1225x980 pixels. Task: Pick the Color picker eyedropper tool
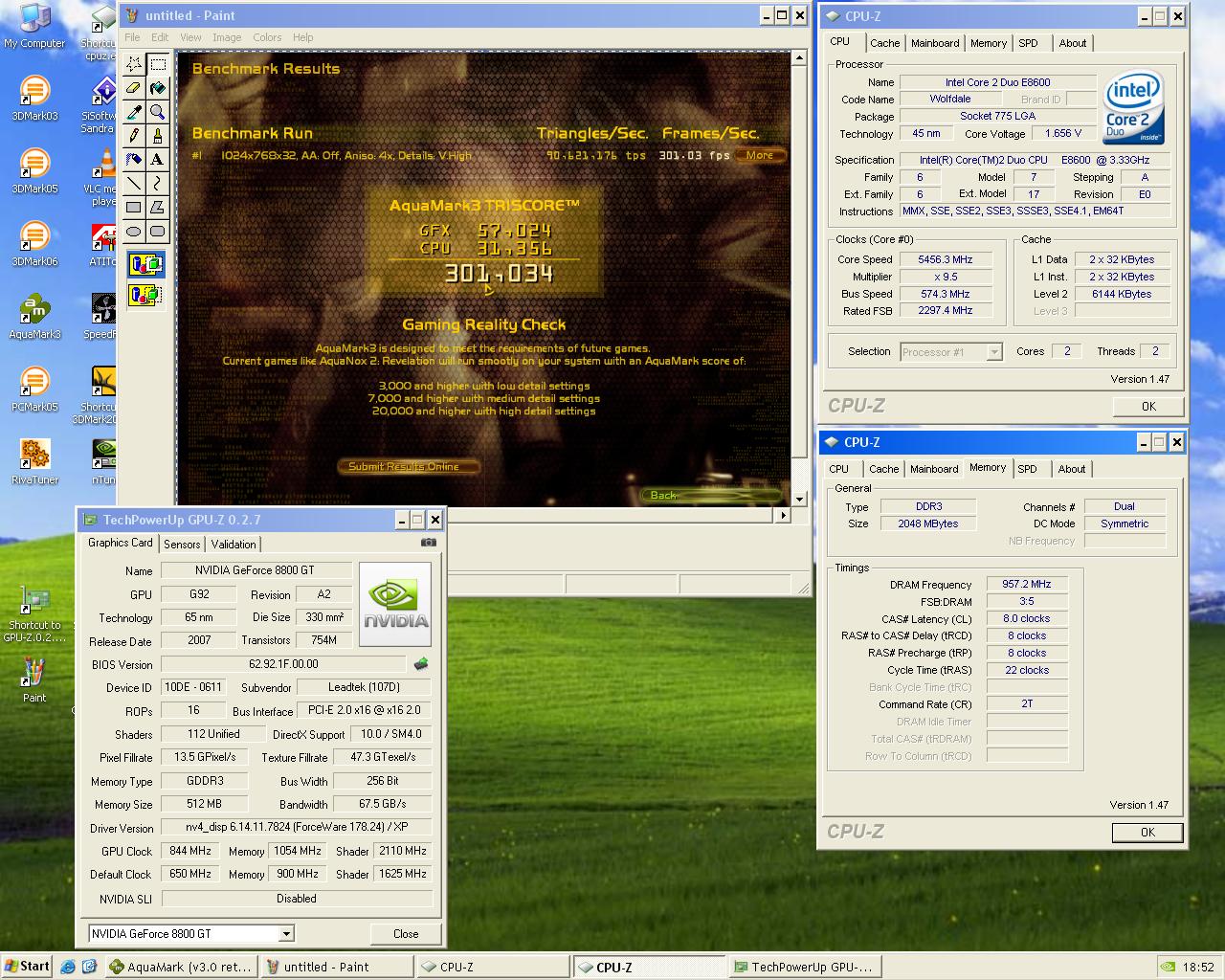134,112
